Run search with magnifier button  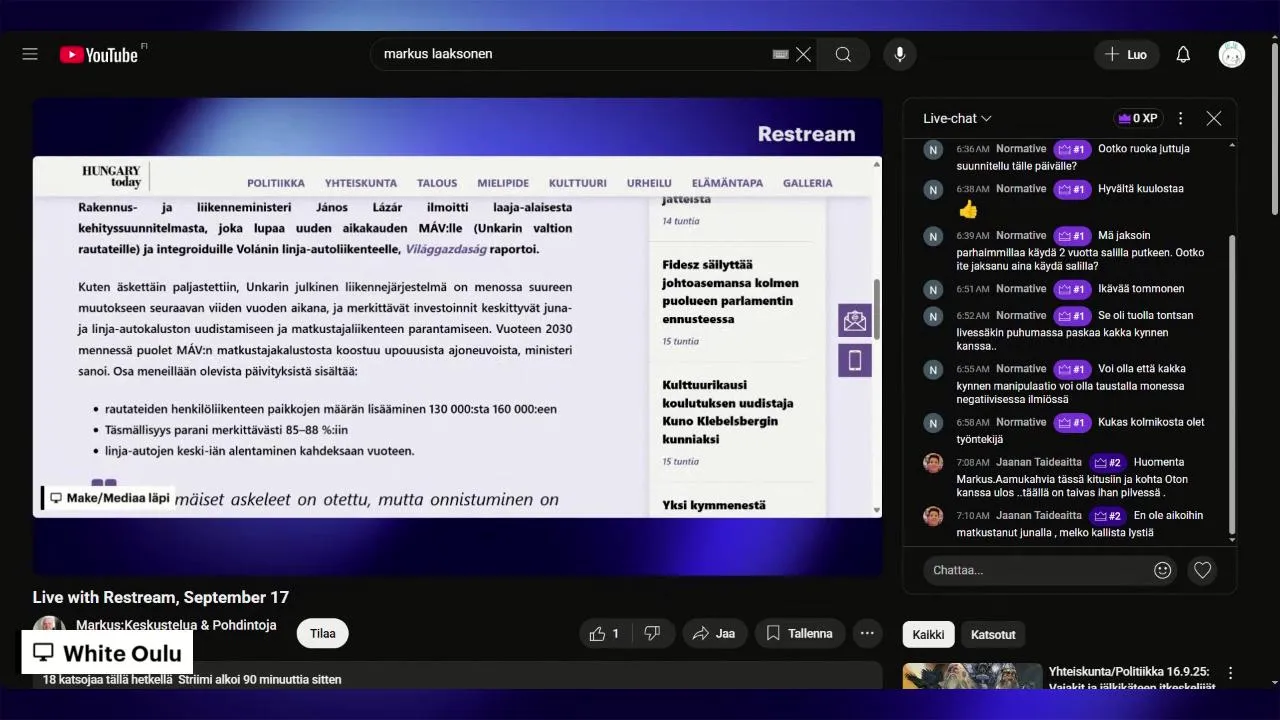coord(843,54)
